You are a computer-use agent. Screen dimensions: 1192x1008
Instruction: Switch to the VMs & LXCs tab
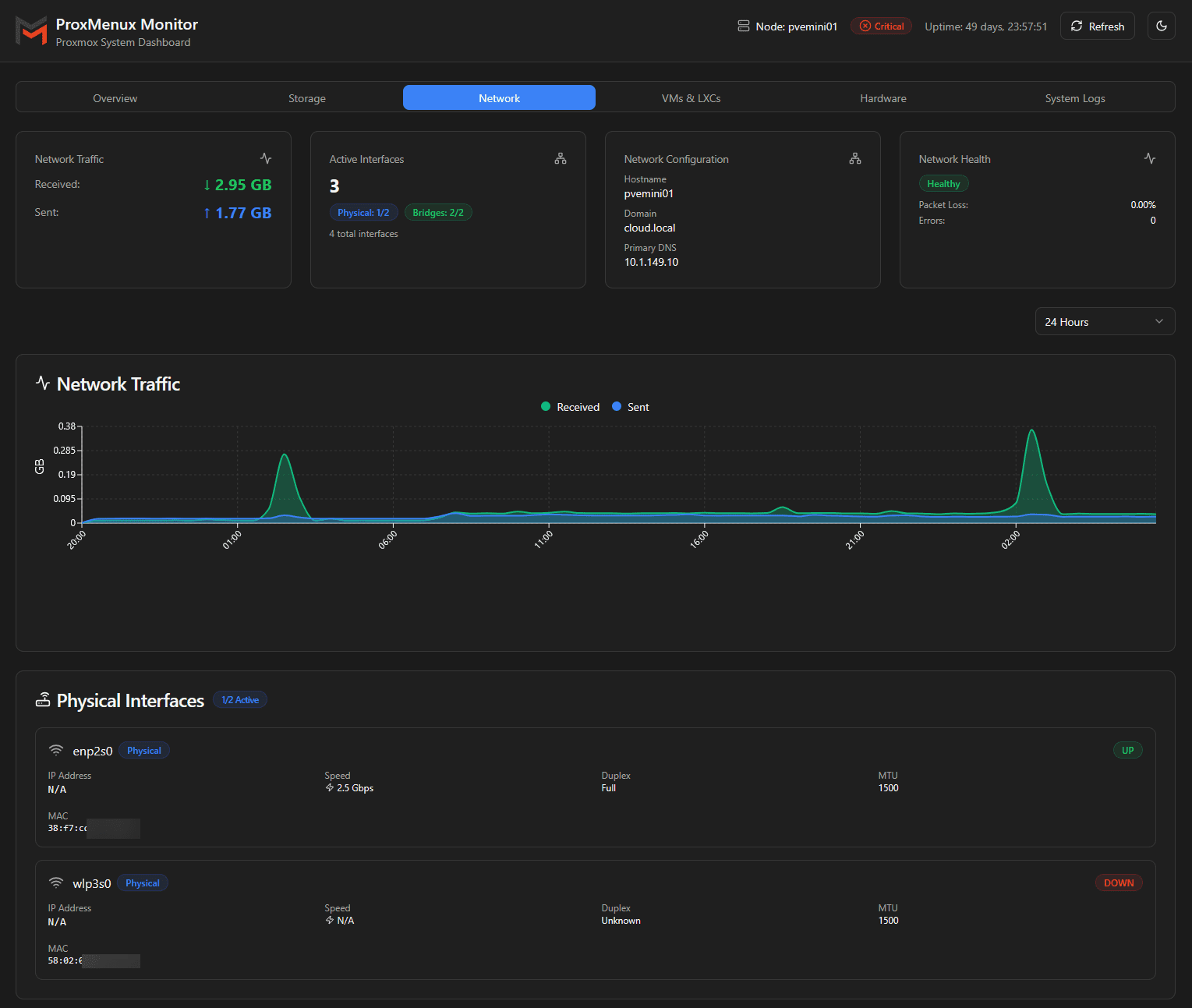pos(691,97)
